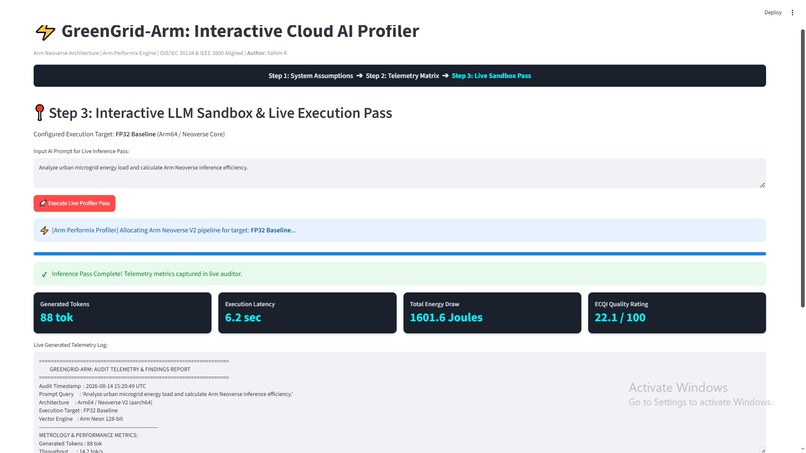Viewport: 806px width, 453px height.
Task: Select Step 2: Telemetry Matrix in breadcrumb
Action: pos(402,76)
